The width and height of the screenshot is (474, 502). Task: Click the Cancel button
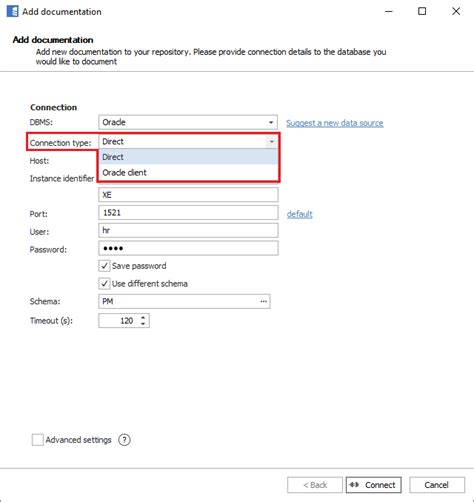[437, 485]
